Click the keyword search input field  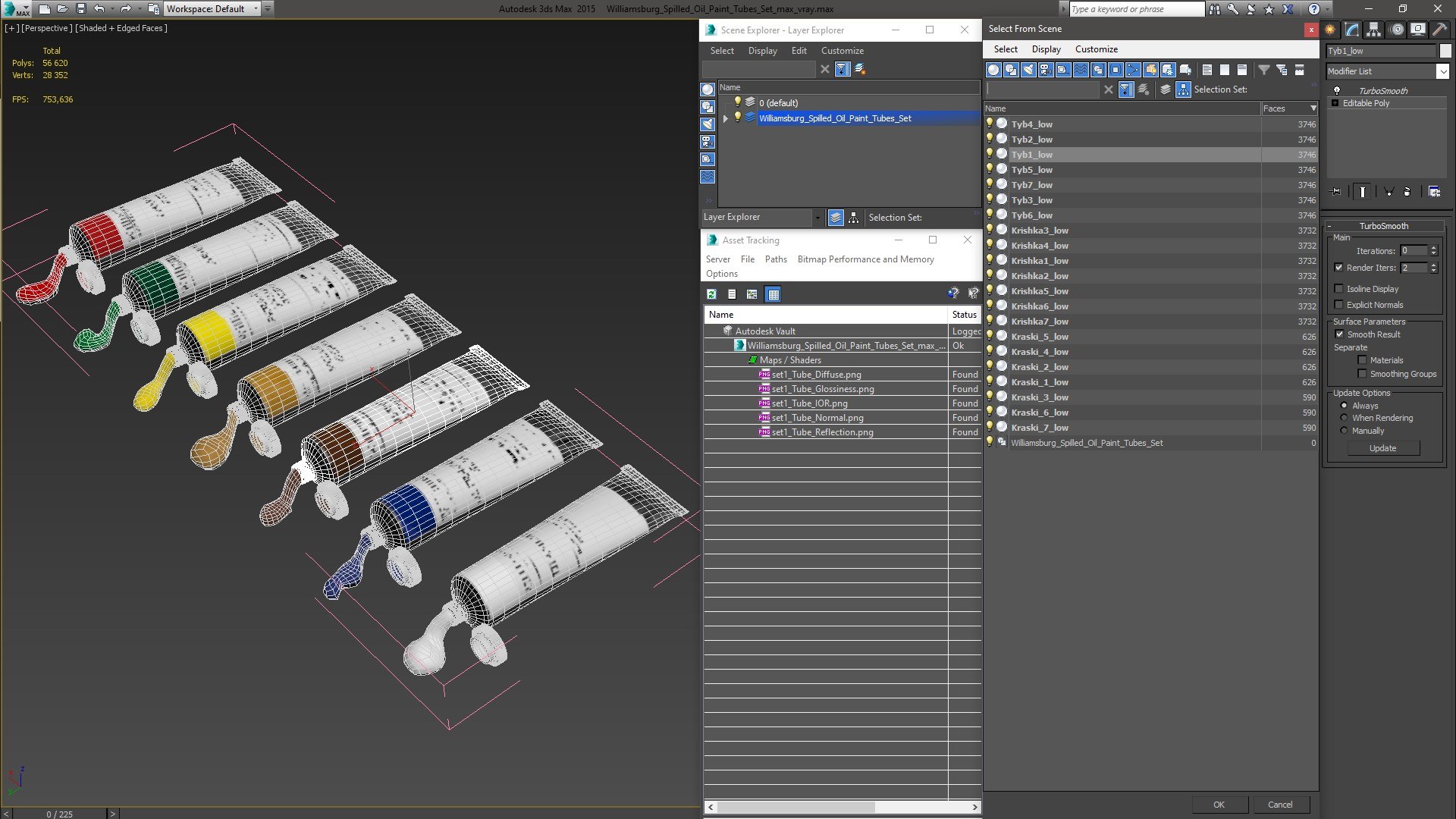pos(1137,9)
